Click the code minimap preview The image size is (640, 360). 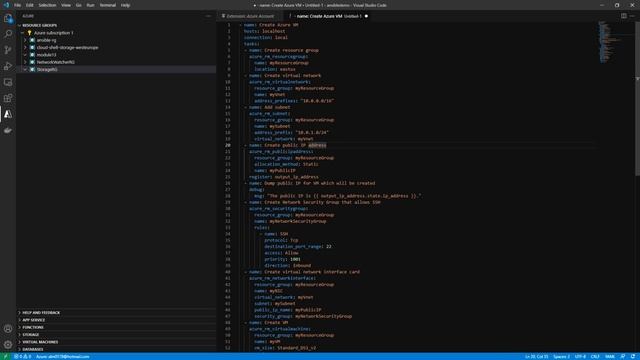point(610,42)
